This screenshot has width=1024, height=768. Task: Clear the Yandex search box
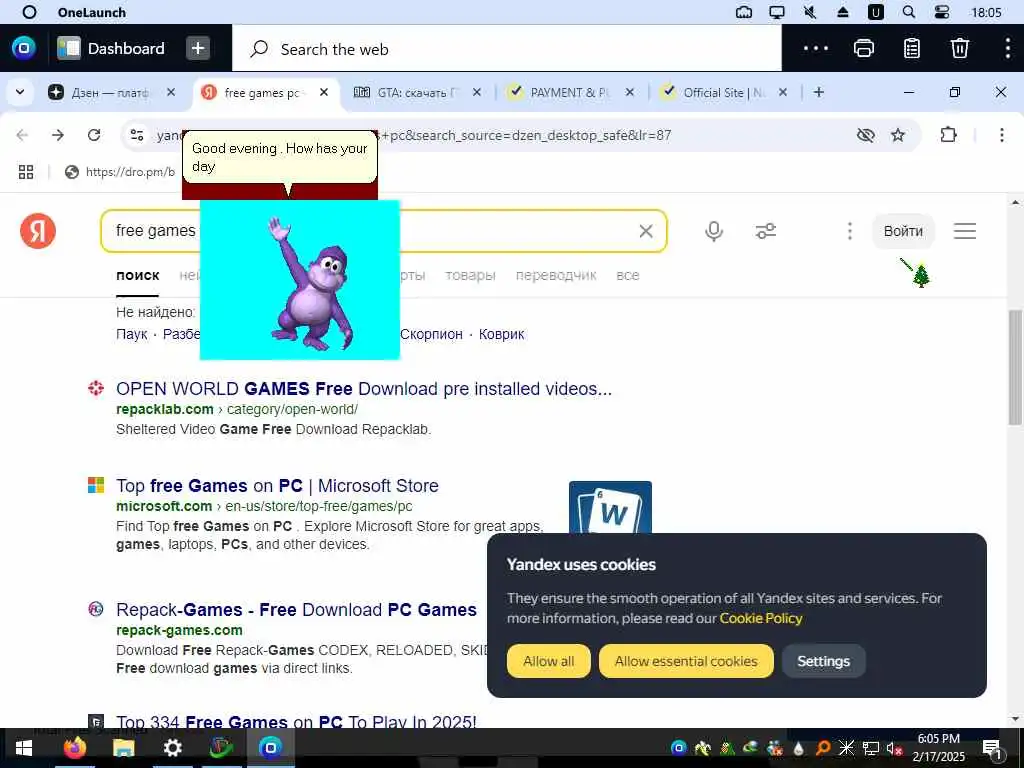pyautogui.click(x=646, y=231)
